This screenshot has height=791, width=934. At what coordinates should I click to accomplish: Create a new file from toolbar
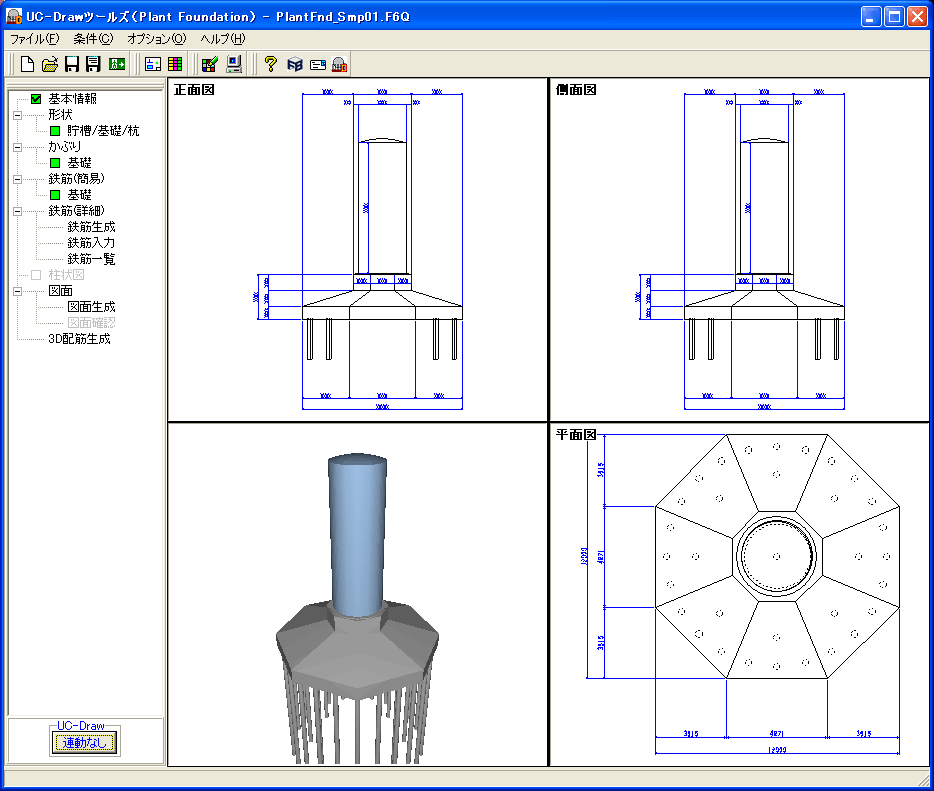pos(27,64)
